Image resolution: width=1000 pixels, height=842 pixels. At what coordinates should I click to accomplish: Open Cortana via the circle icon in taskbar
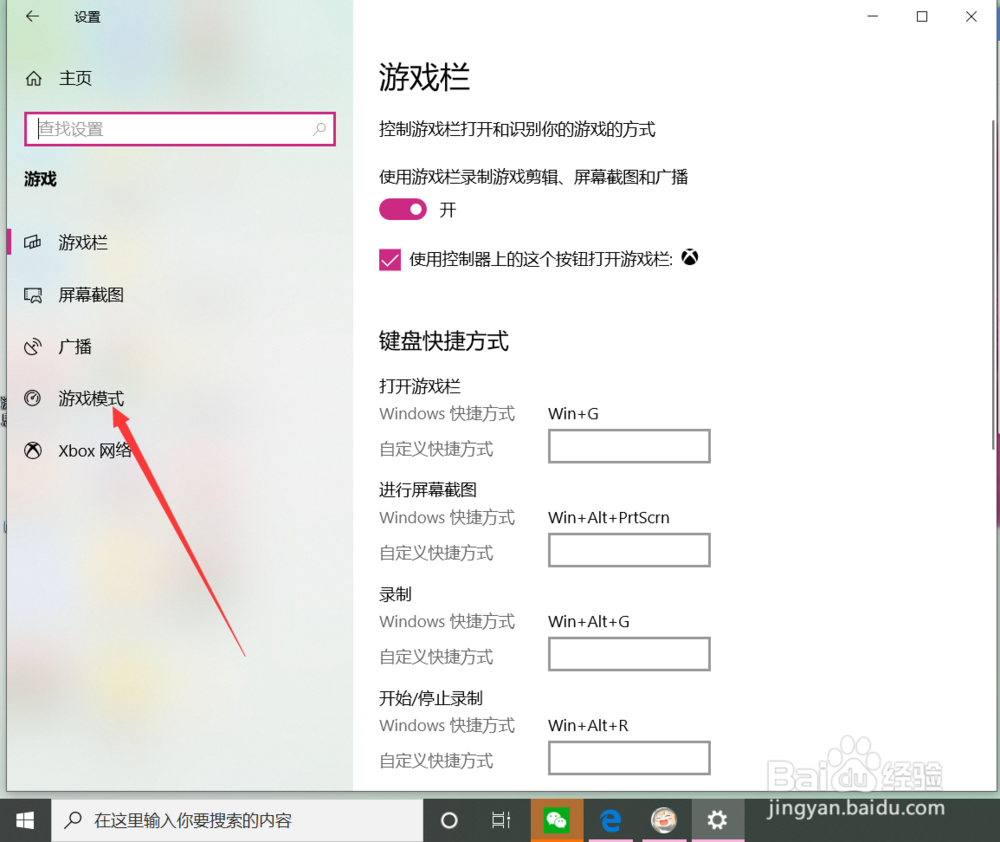pyautogui.click(x=448, y=819)
